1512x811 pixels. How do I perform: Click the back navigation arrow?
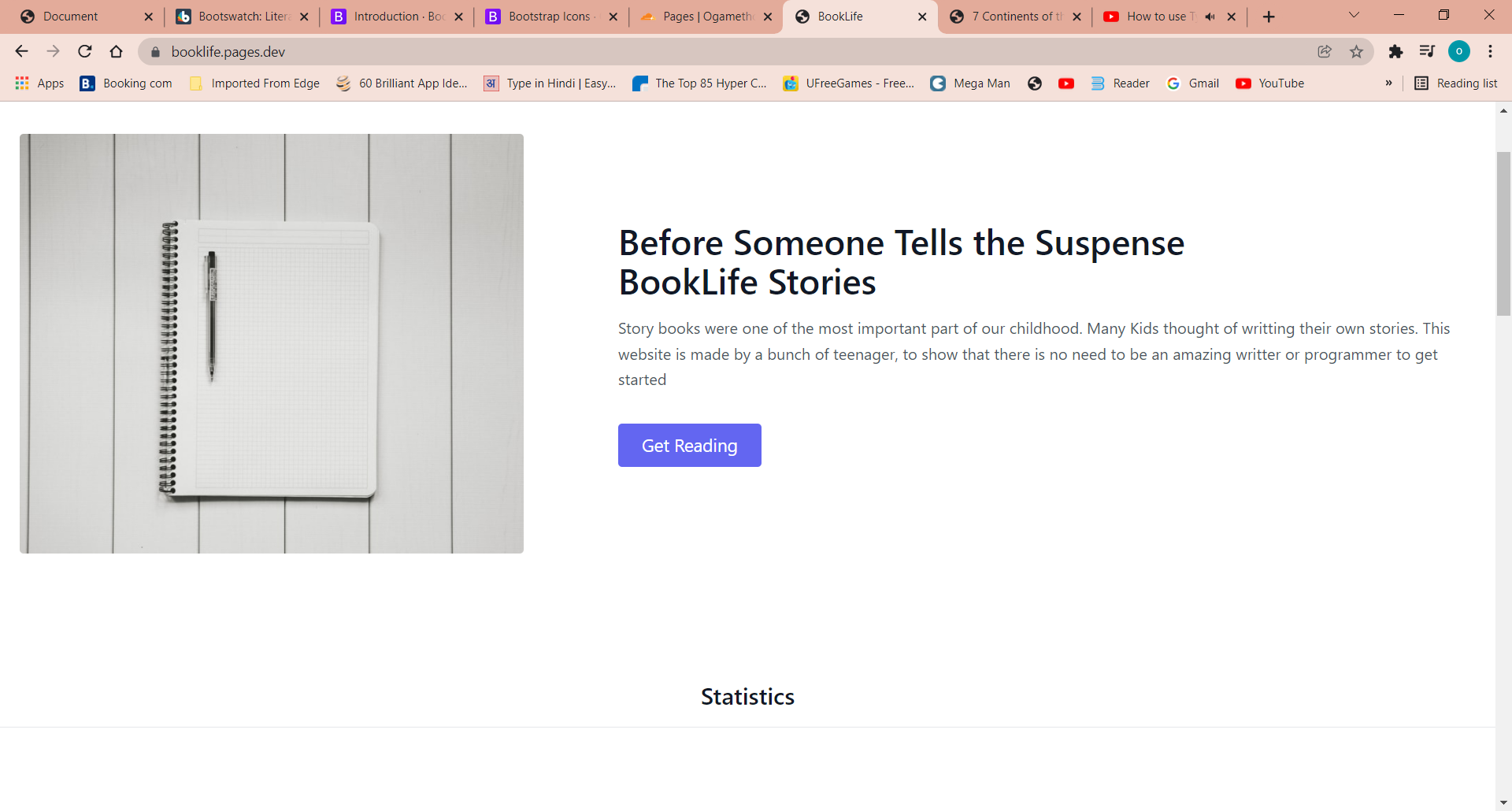[x=20, y=51]
